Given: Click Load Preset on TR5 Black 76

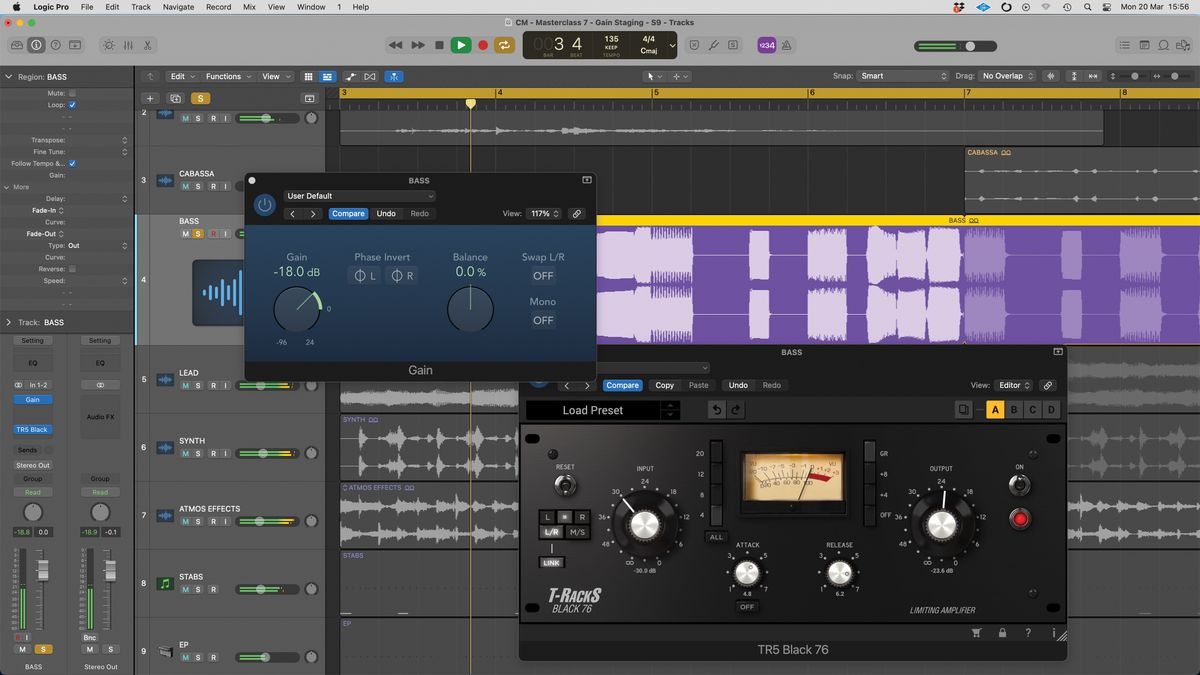Looking at the screenshot, I should click(595, 410).
